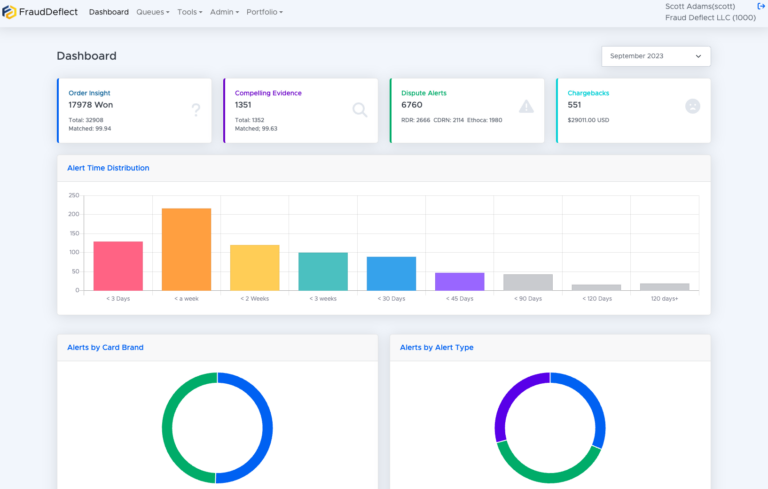Image resolution: width=768 pixels, height=489 pixels.
Task: Click the gray '< 120 Days' bar
Action: pos(596,288)
